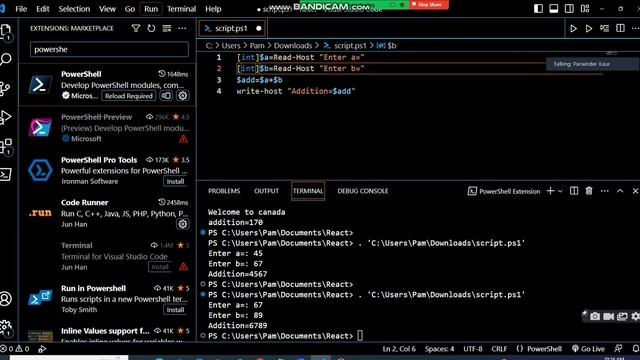Clear extensions search results icon

(167, 28)
